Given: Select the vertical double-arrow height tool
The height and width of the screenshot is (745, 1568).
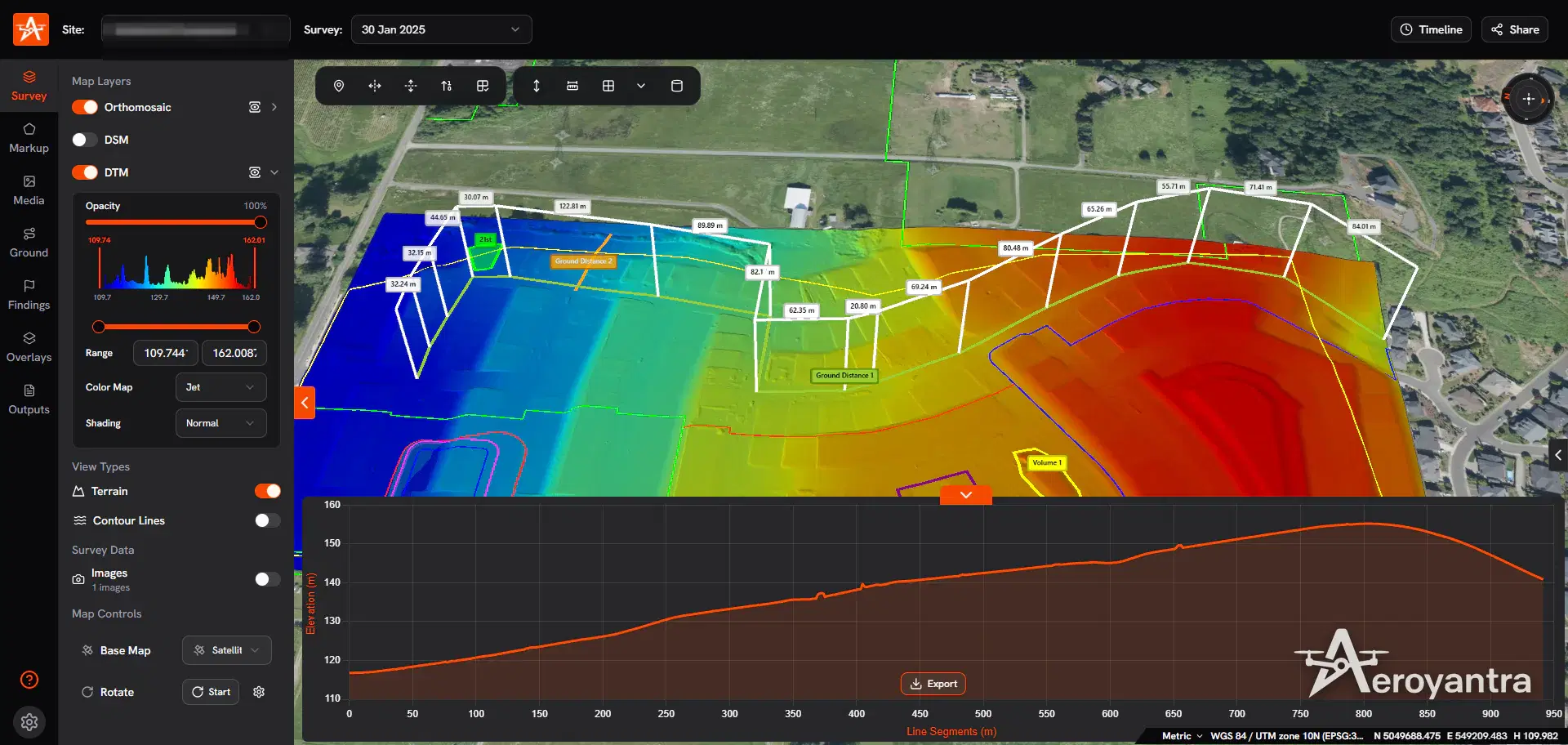Looking at the screenshot, I should tap(537, 86).
